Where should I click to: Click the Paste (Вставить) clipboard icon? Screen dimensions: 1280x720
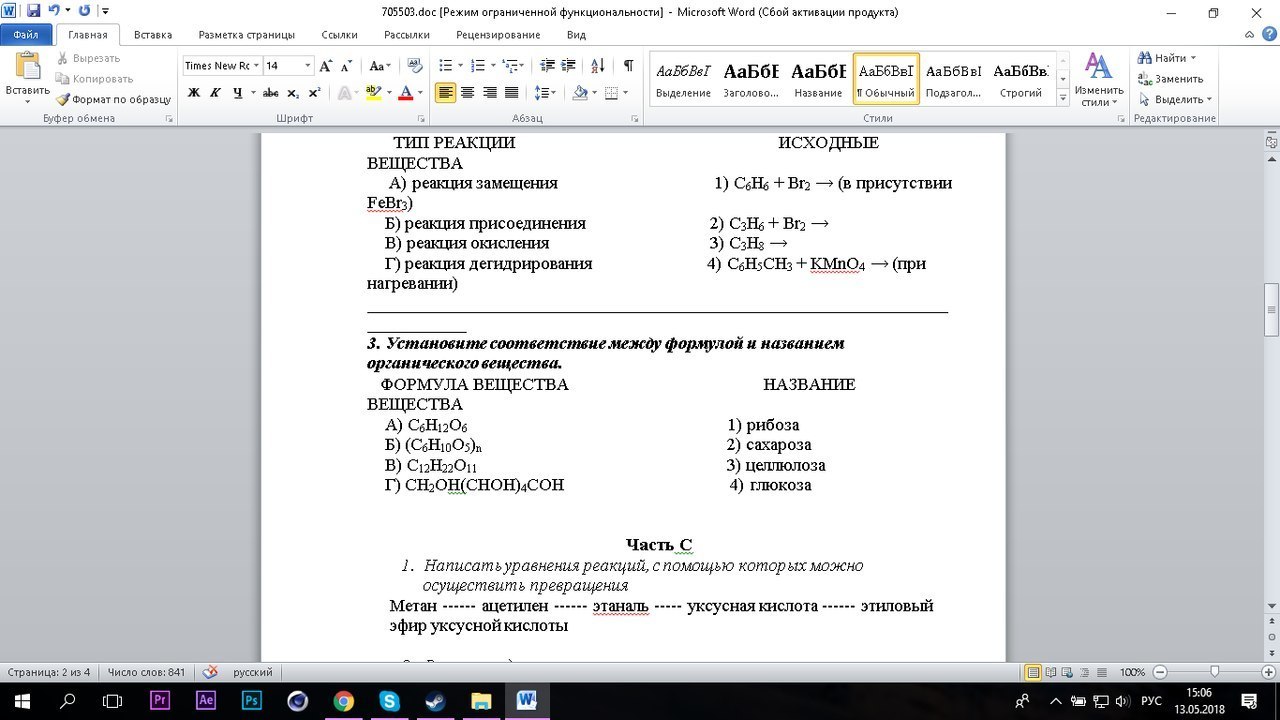pyautogui.click(x=27, y=68)
